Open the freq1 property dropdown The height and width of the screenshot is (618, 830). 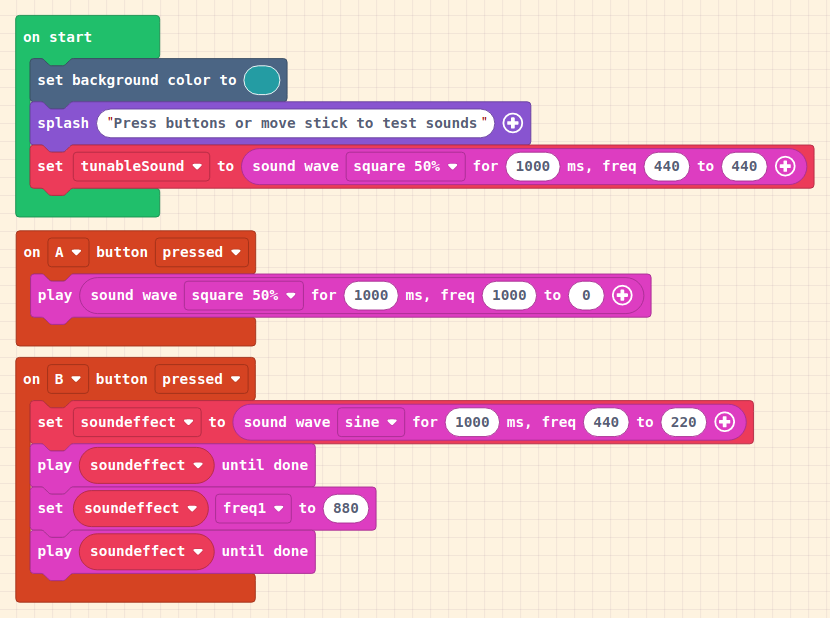tap(253, 508)
